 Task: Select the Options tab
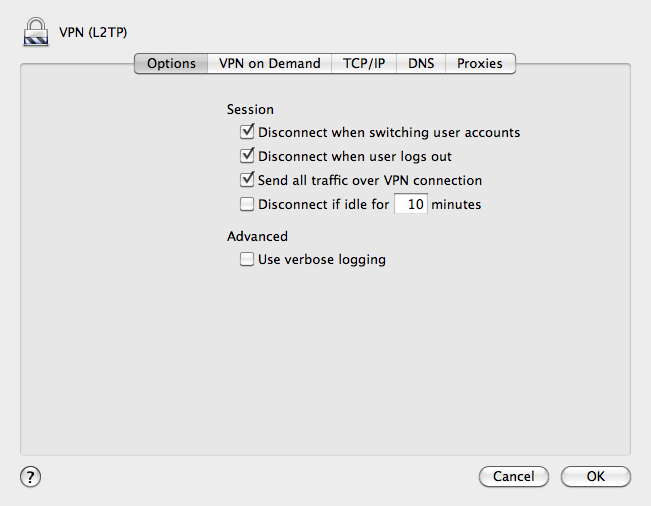[171, 64]
